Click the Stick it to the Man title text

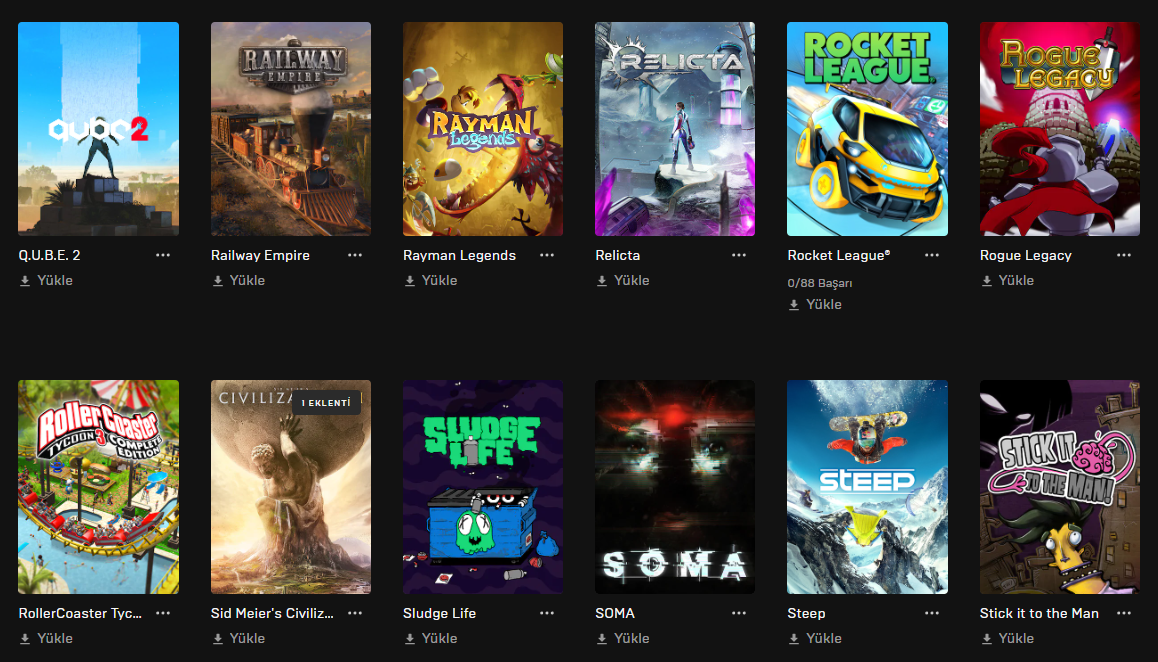(1039, 613)
